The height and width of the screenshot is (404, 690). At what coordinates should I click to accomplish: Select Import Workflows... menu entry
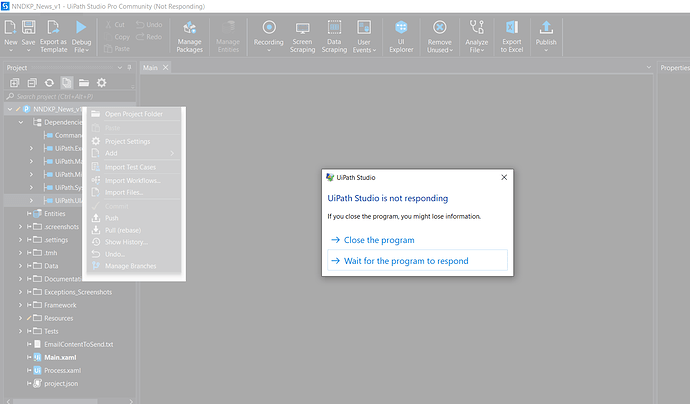click(x=134, y=180)
